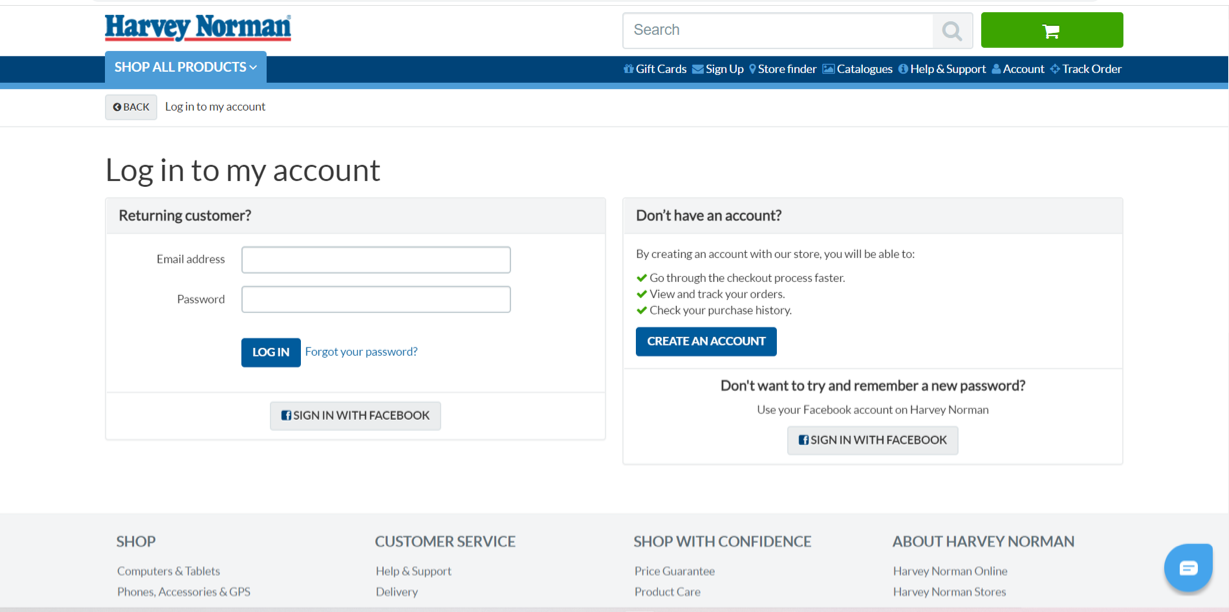Viewport: 1229px width, 612px height.
Task: Open Gift Cards from the top bar
Action: pos(655,69)
